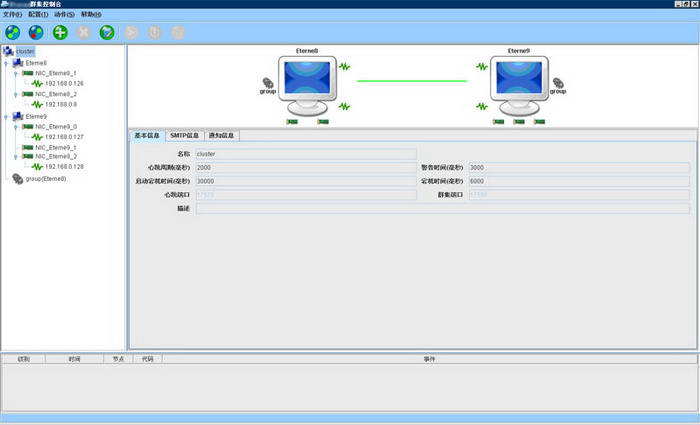Viewport: 700px width, 425px height.
Task: Select 192.168.0.127 in the tree
Action: pyautogui.click(x=64, y=137)
